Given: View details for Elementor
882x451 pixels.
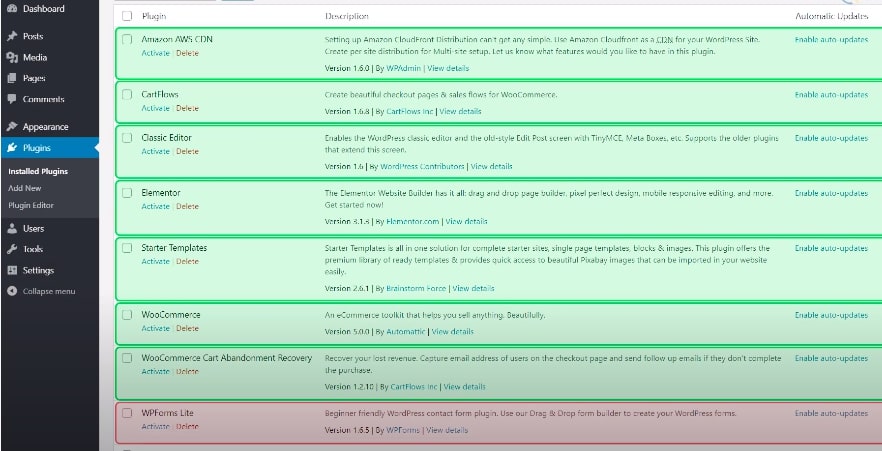Looking at the screenshot, I should click(x=466, y=222).
